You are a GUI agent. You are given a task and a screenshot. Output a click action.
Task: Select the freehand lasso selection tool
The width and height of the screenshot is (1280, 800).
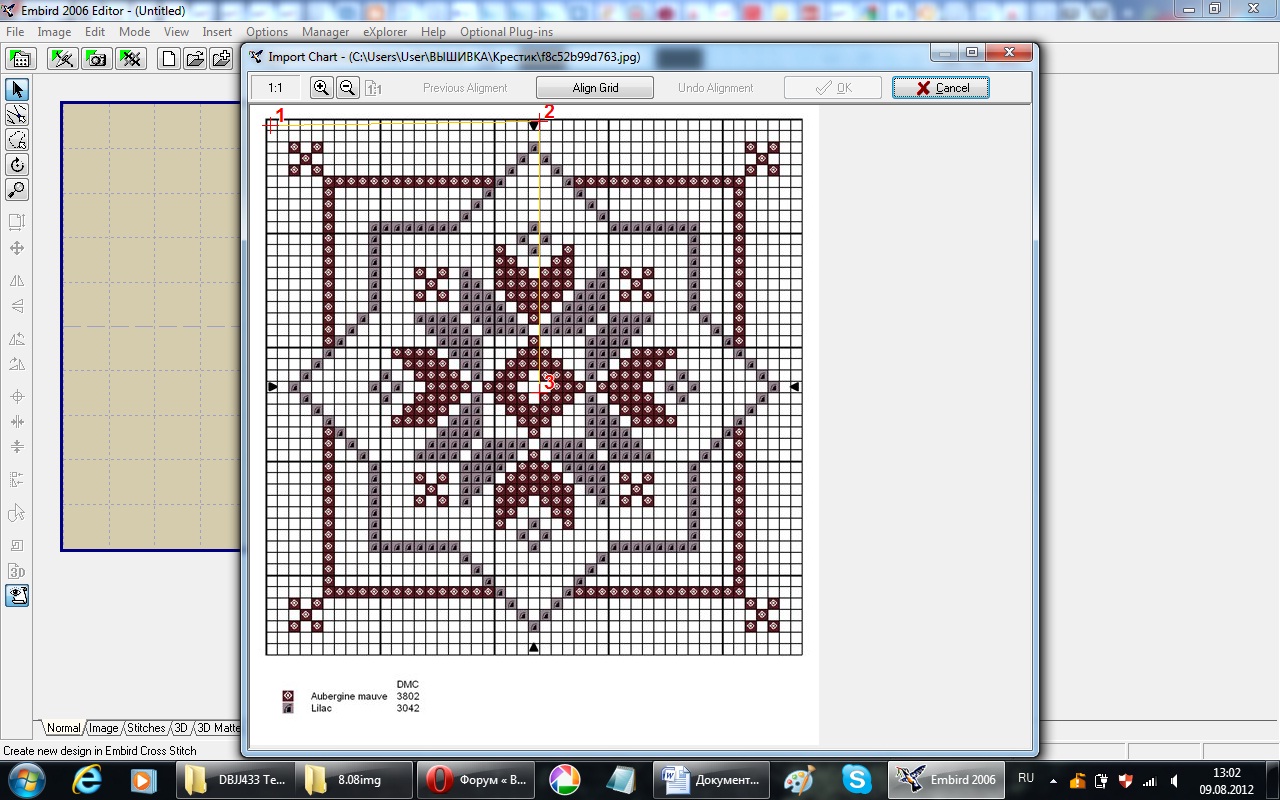(17, 140)
